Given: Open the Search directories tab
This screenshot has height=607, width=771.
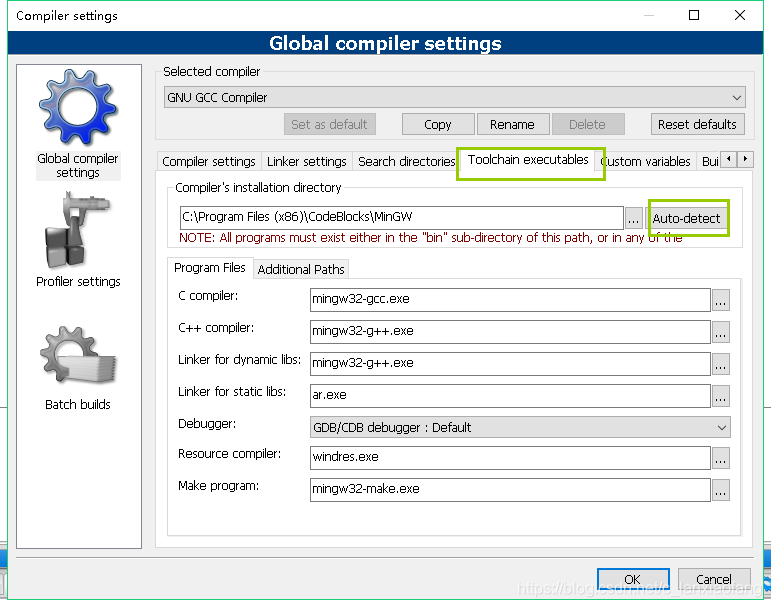Looking at the screenshot, I should [406, 162].
